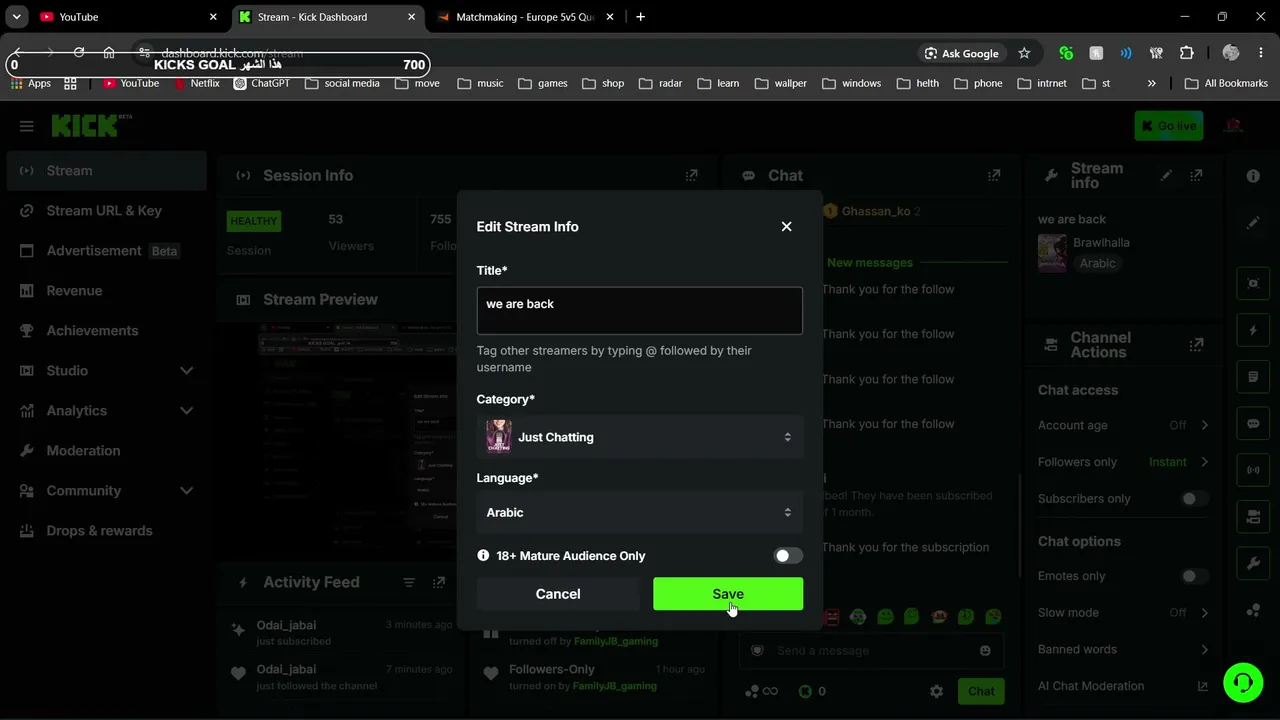Screen dimensions: 1280x720
Task: Open Stream URL & Key page
Action: pyautogui.click(x=106, y=211)
